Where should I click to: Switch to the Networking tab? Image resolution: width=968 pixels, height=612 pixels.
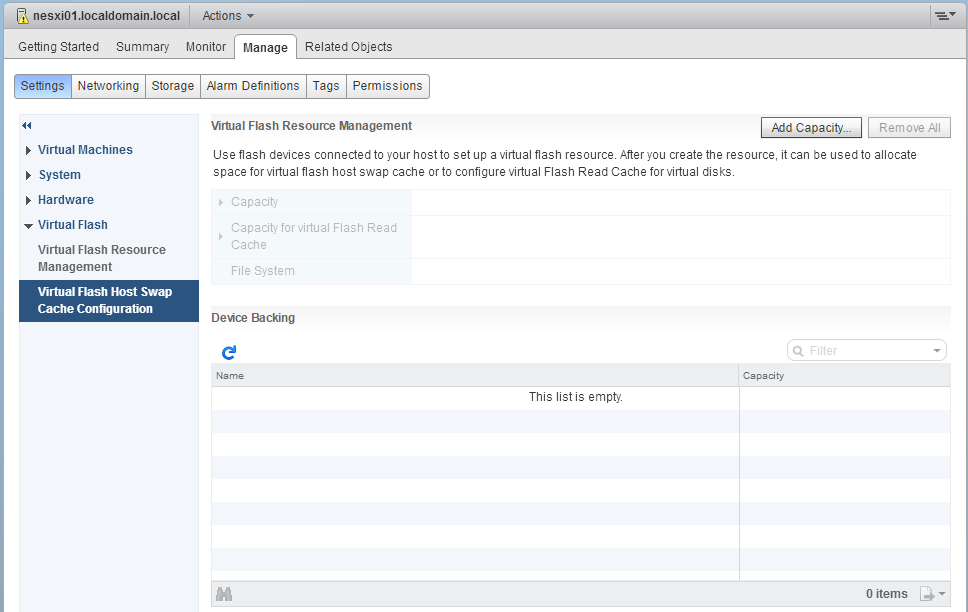pos(107,86)
